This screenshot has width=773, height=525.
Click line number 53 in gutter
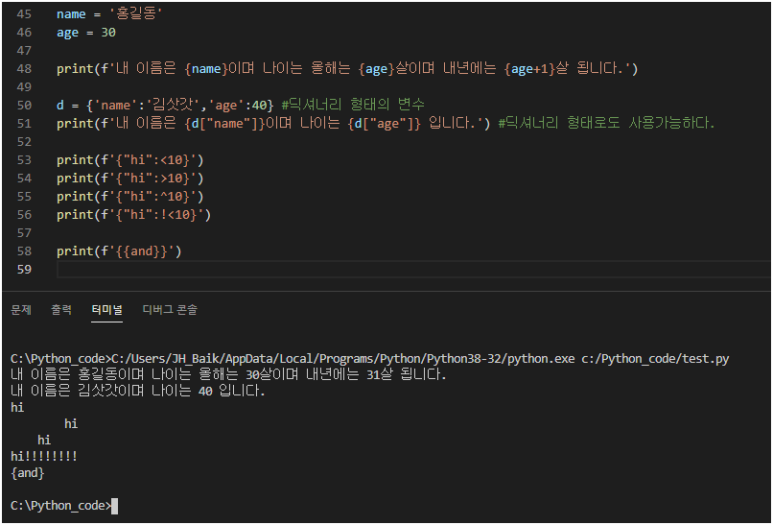click(24, 160)
